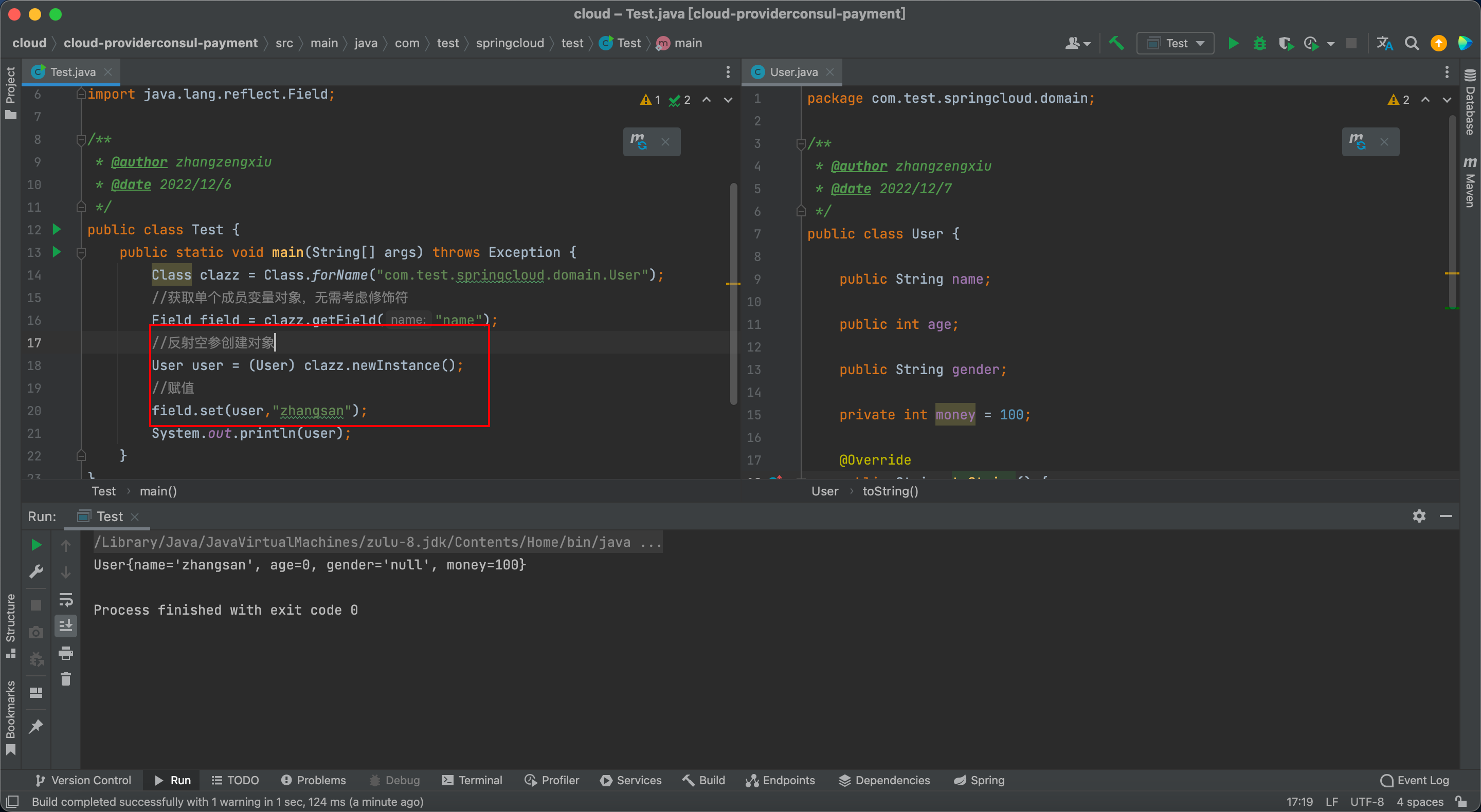Screen dimensions: 1481x812
Task: Click the tool windows quick-access icon
Action: coord(12,802)
